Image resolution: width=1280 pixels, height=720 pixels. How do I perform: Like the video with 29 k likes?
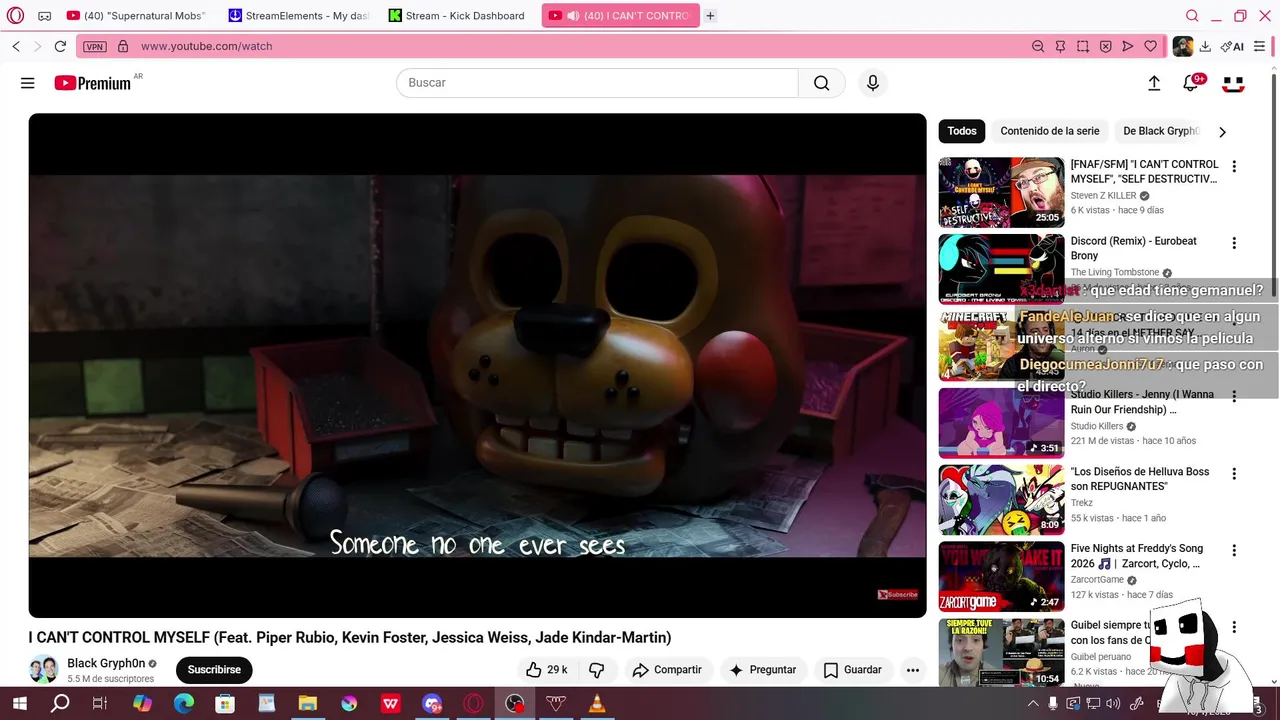tap(547, 670)
